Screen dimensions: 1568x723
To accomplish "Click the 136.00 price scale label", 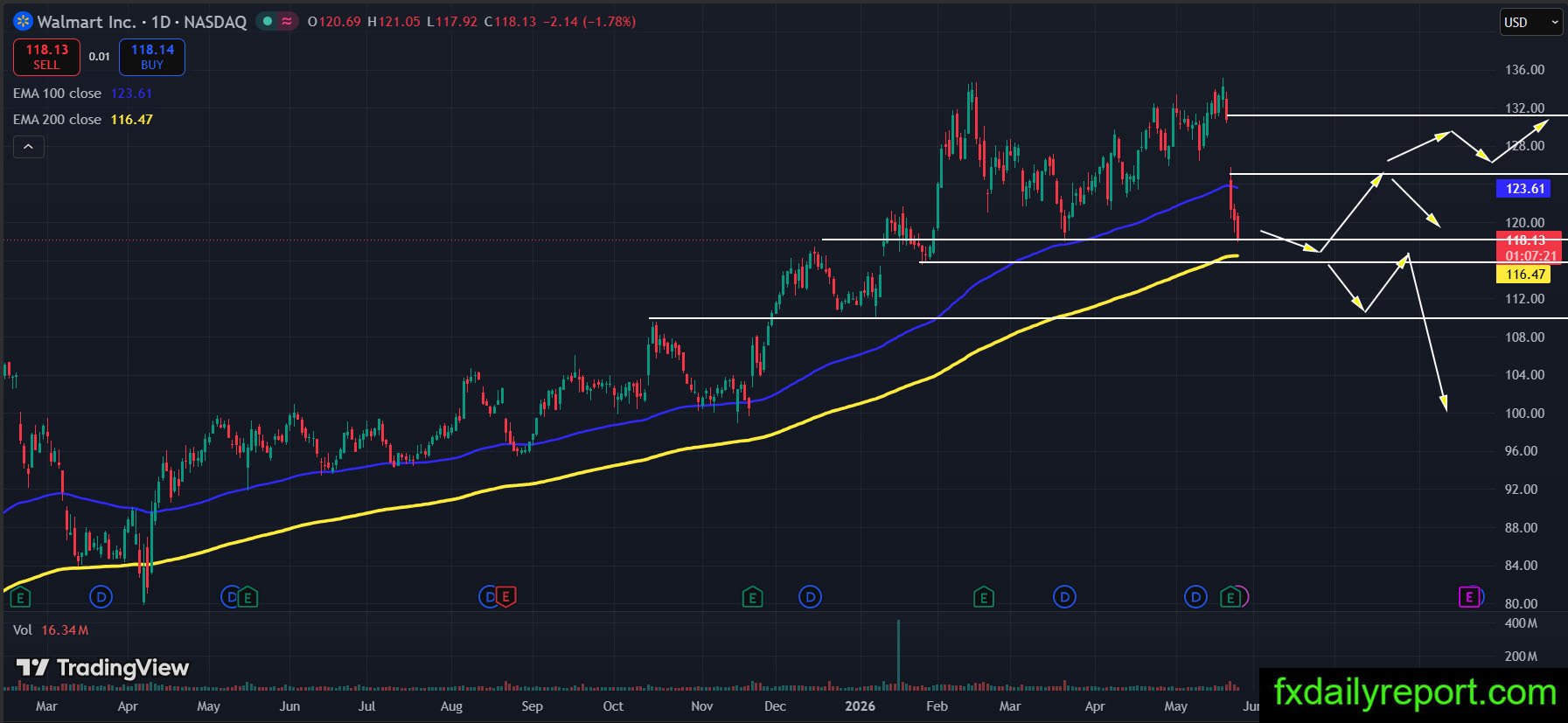I will [x=1524, y=70].
